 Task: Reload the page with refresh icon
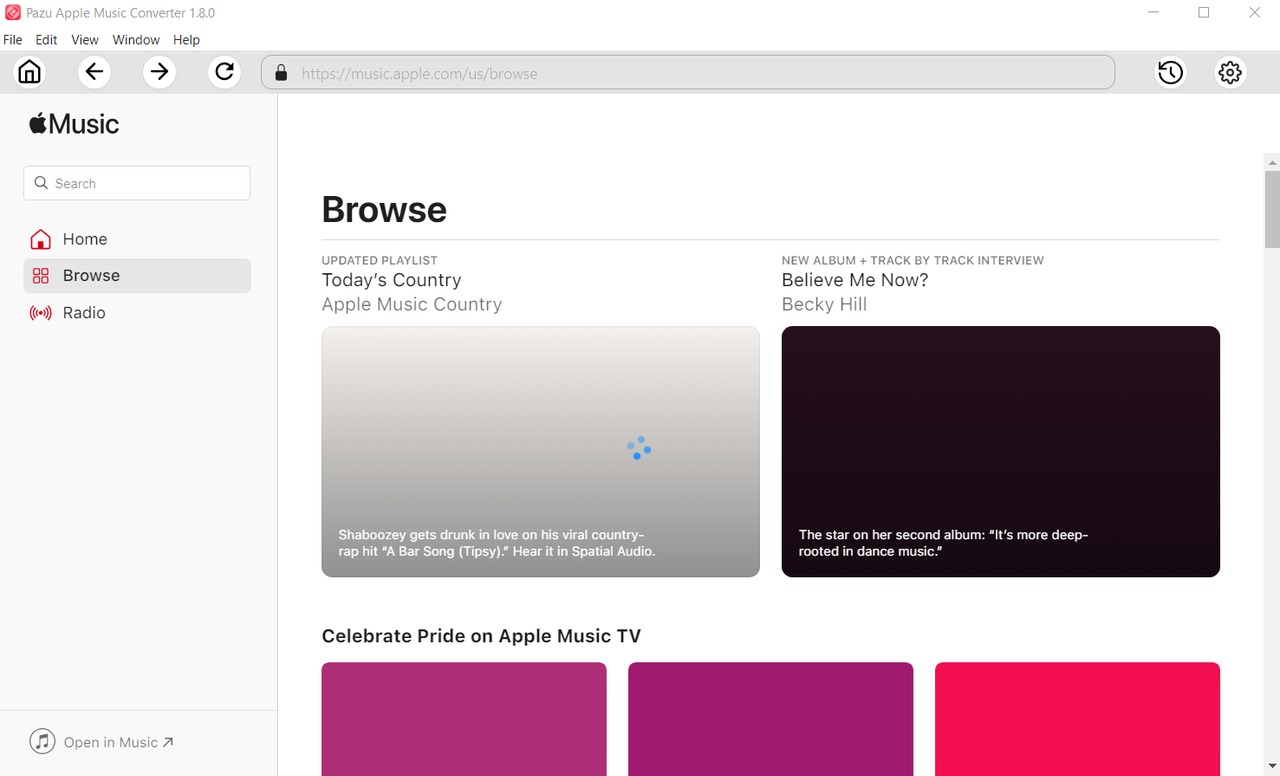[x=224, y=72]
